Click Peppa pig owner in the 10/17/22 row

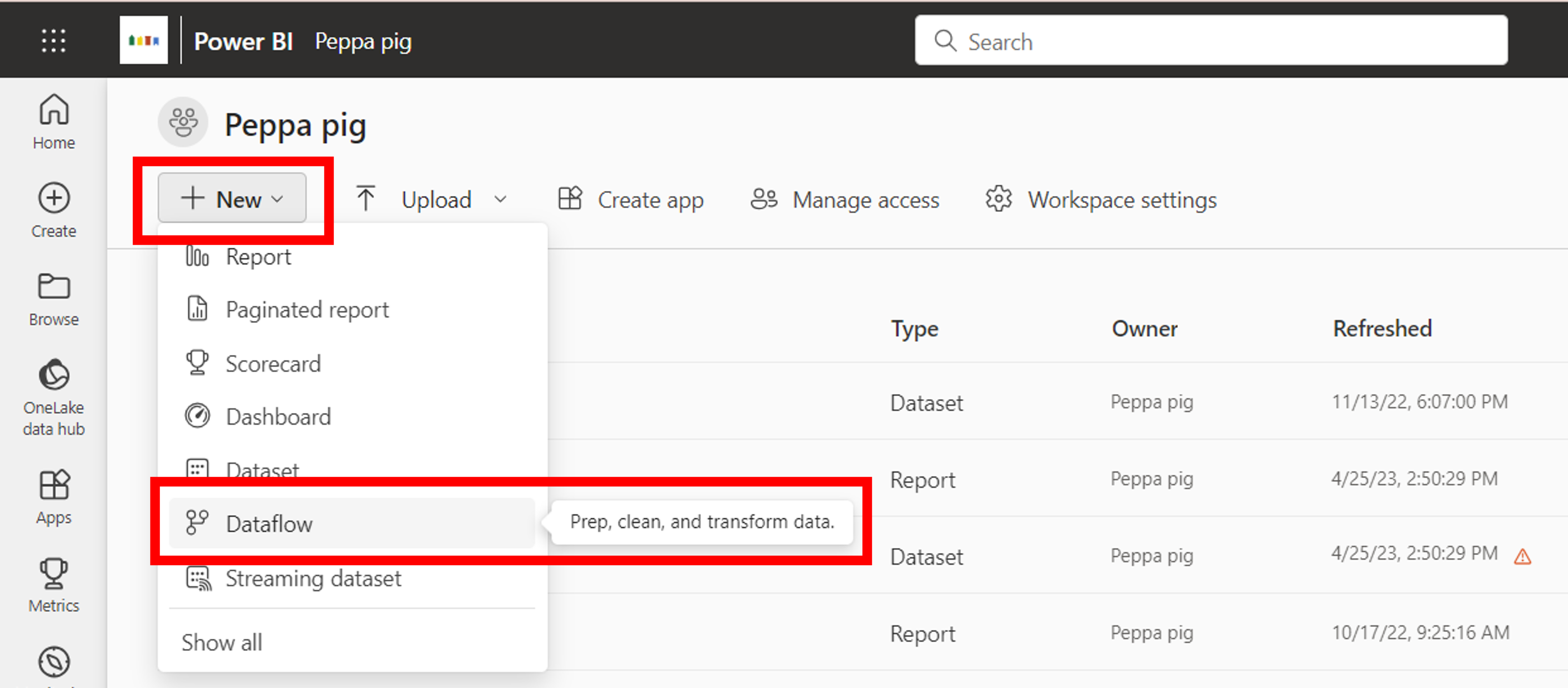coord(1152,633)
